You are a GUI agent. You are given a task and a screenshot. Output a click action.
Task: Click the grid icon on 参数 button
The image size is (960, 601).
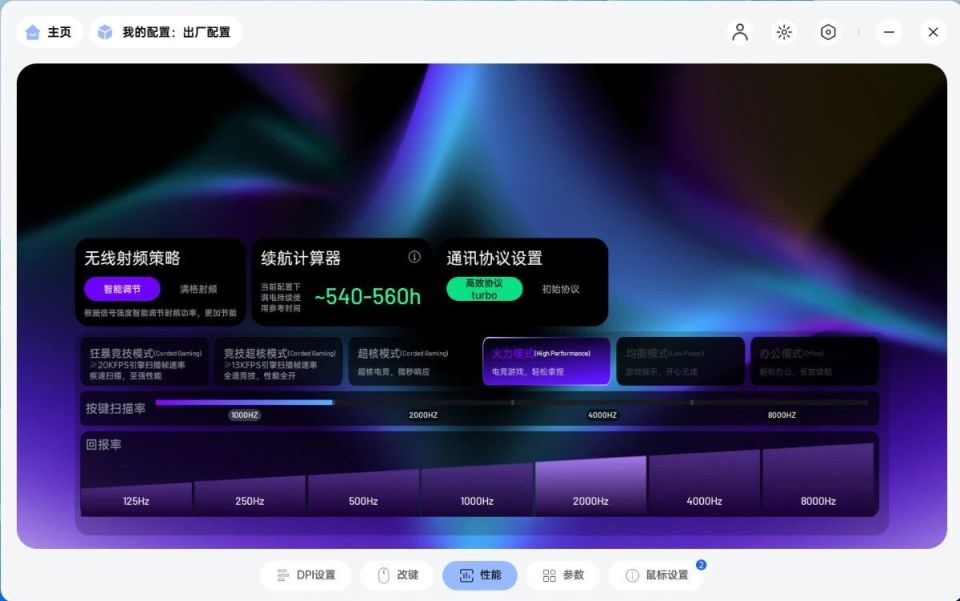548,575
